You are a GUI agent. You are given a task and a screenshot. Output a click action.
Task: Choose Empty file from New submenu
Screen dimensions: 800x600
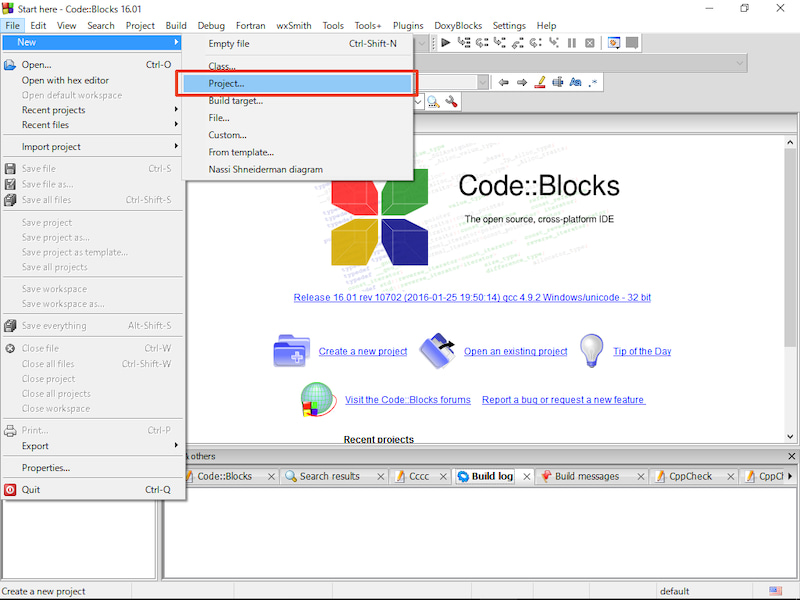point(297,44)
